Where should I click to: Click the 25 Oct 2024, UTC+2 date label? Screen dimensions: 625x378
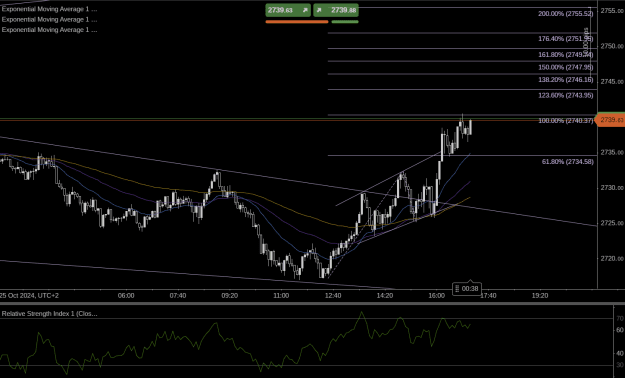29,295
